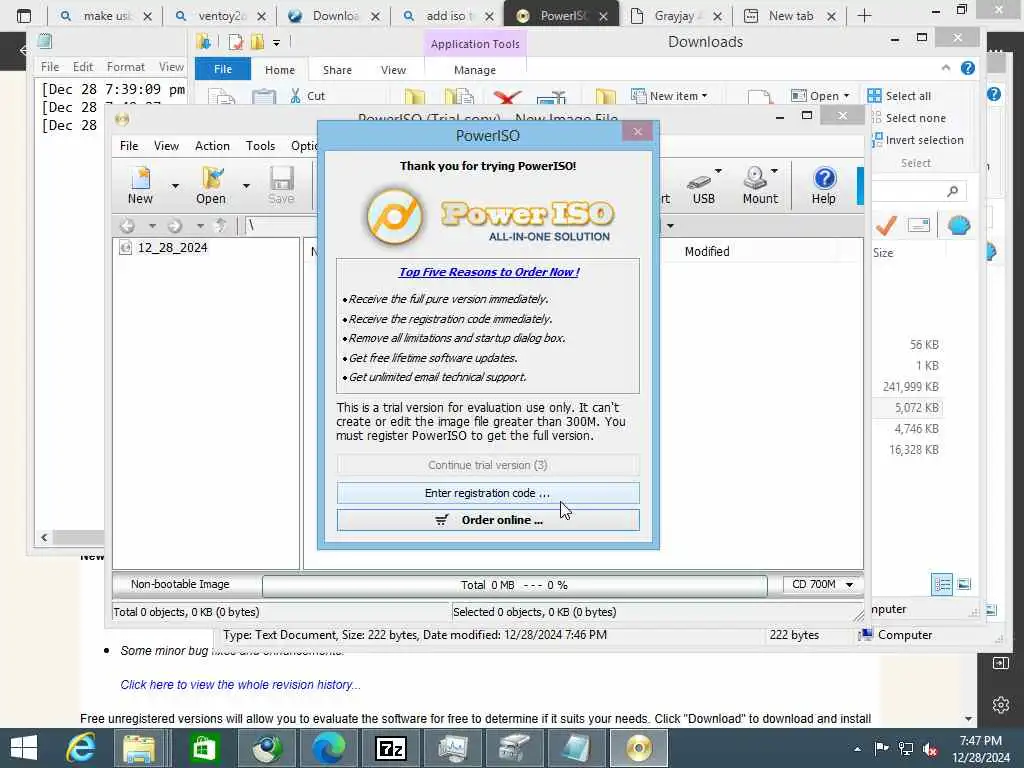Click the Order online button
The image size is (1024, 768).
coord(488,520)
